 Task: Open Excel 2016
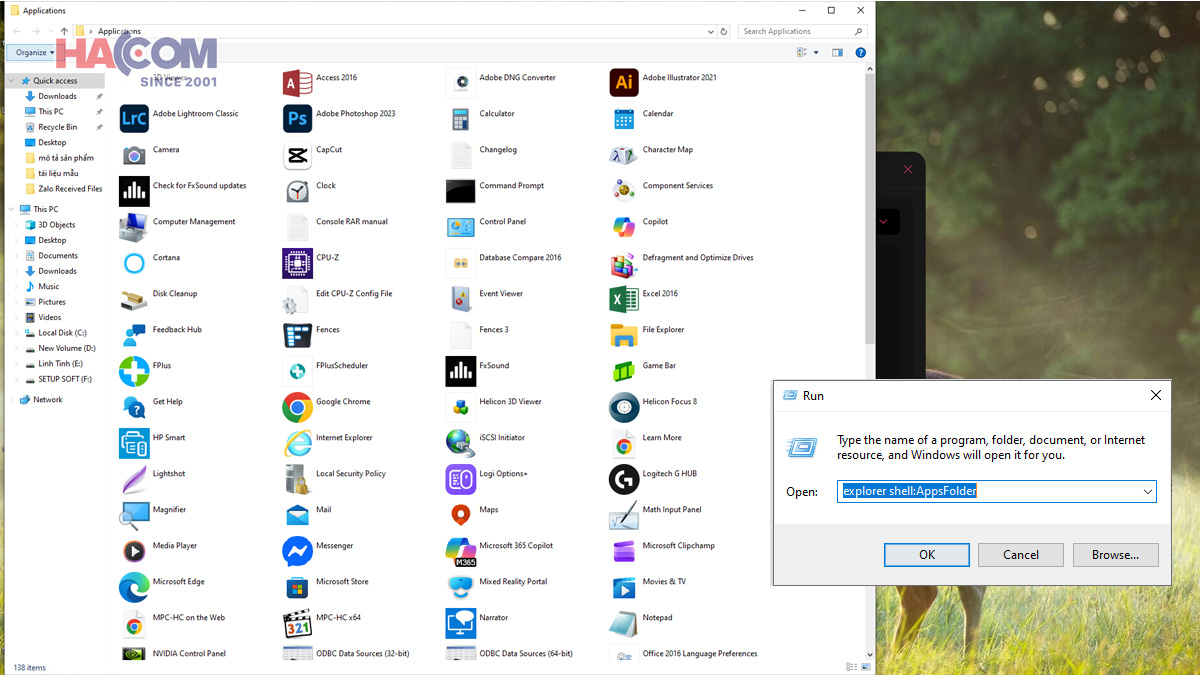[x=660, y=293]
